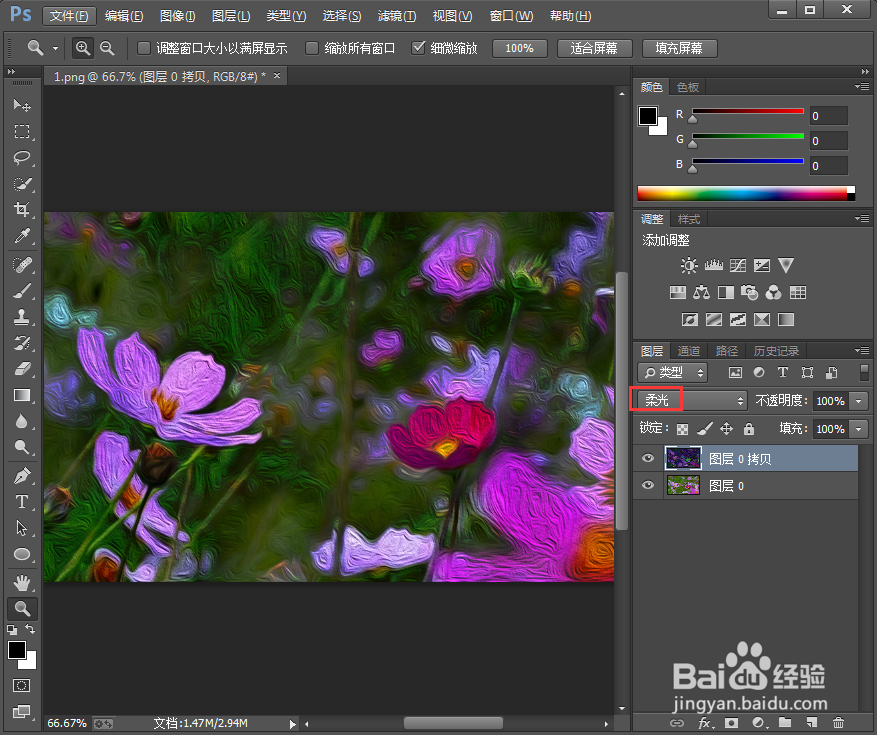The image size is (877, 735).
Task: Open the 滤镜(T) menu
Action: [x=397, y=16]
